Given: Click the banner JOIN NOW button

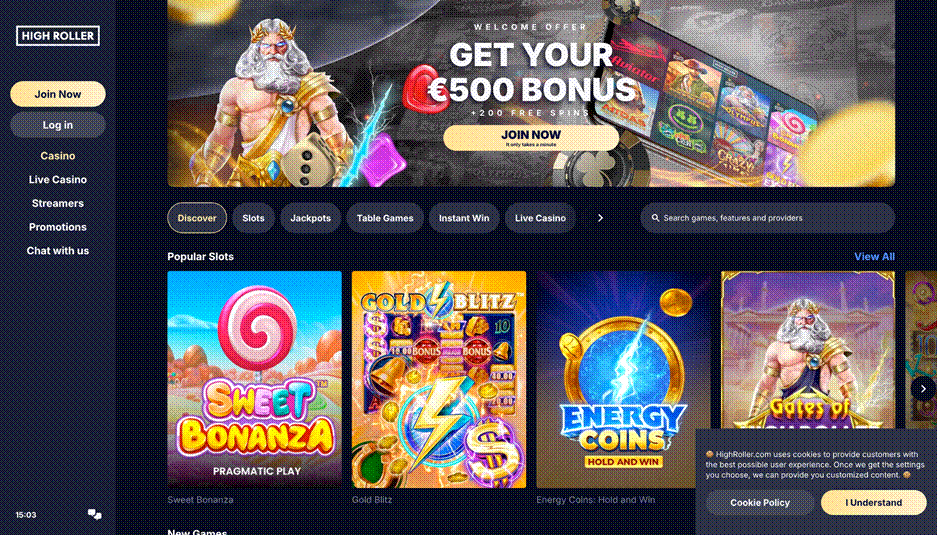Looking at the screenshot, I should (531, 138).
